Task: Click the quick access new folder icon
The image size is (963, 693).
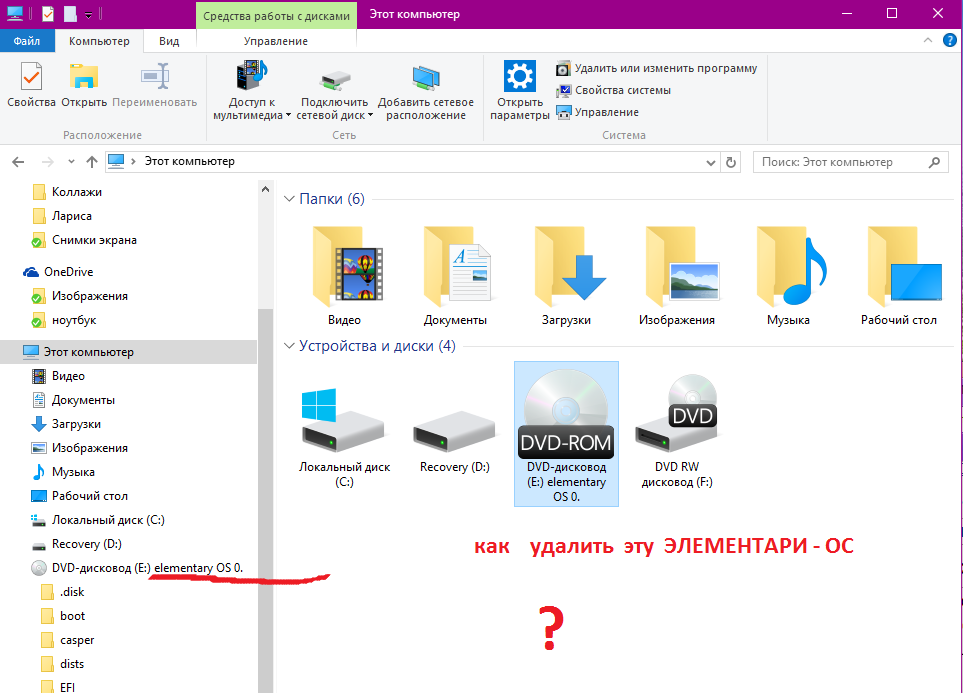Action: [70, 14]
